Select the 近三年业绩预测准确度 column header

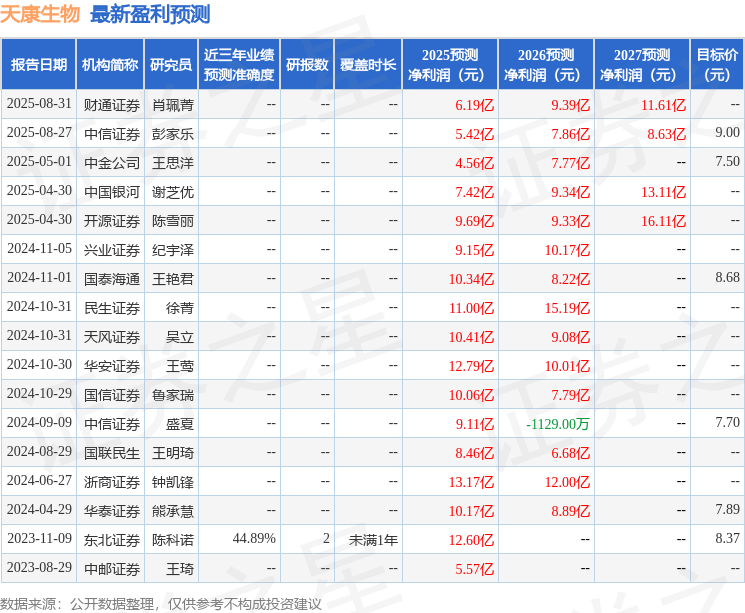click(239, 65)
